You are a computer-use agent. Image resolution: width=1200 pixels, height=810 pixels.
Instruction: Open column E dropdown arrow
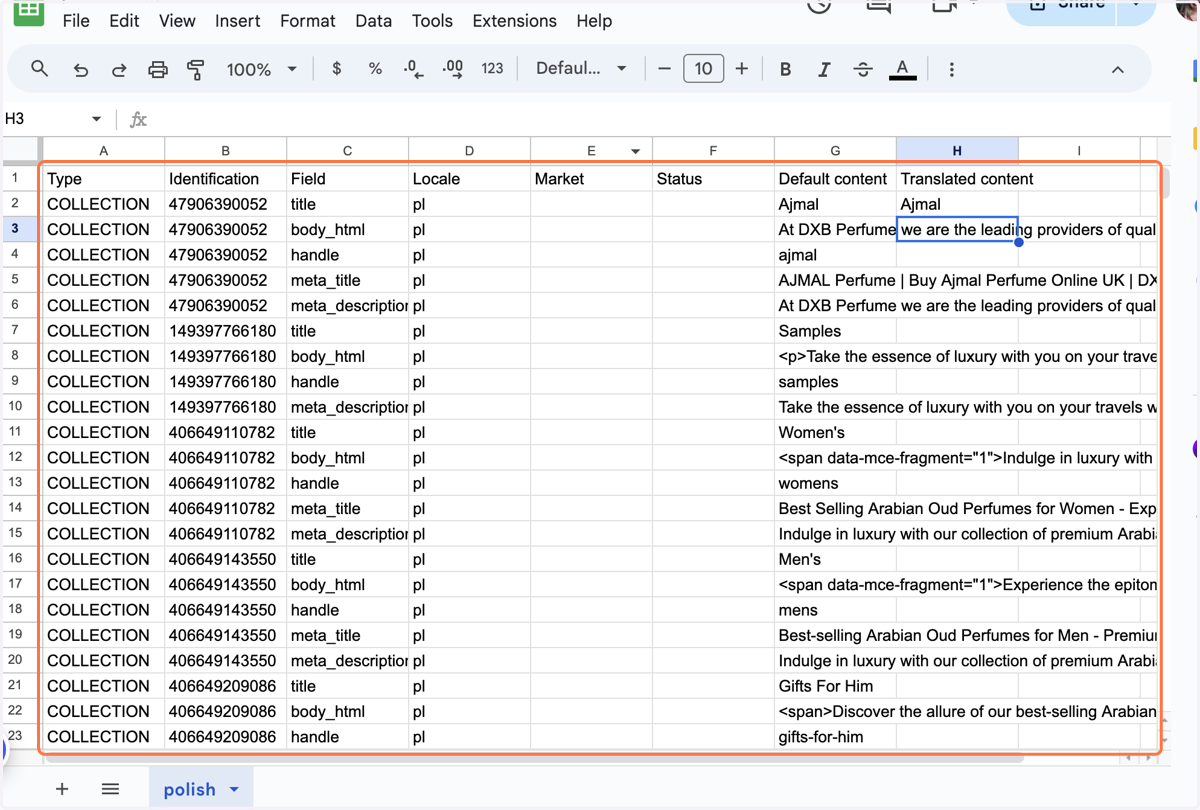point(635,152)
